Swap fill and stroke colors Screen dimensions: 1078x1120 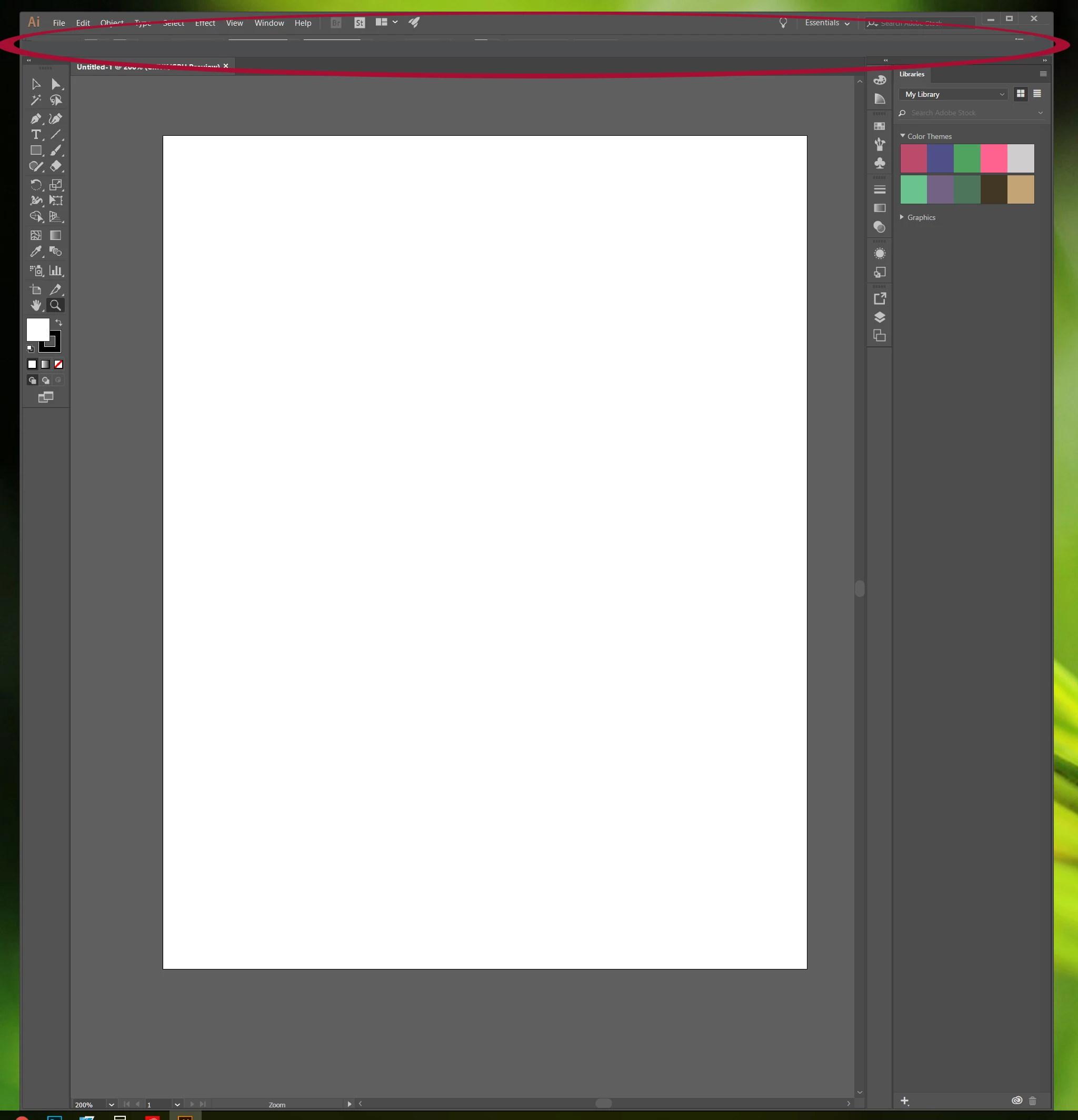pyautogui.click(x=58, y=323)
